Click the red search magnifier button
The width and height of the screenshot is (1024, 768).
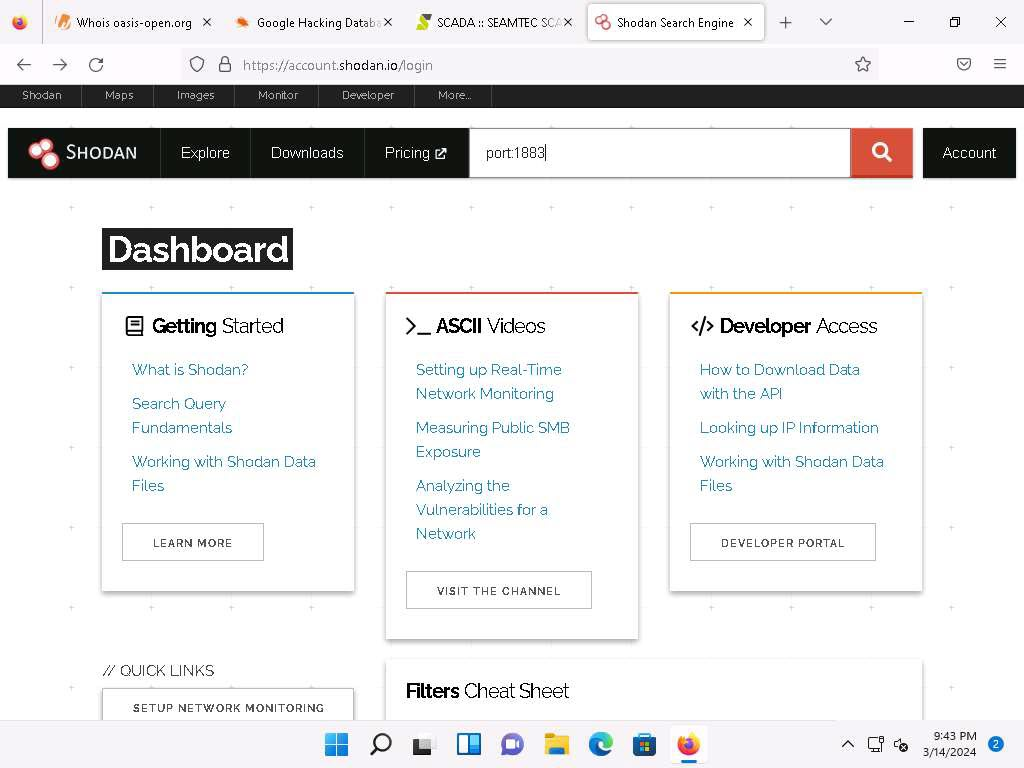(x=881, y=153)
